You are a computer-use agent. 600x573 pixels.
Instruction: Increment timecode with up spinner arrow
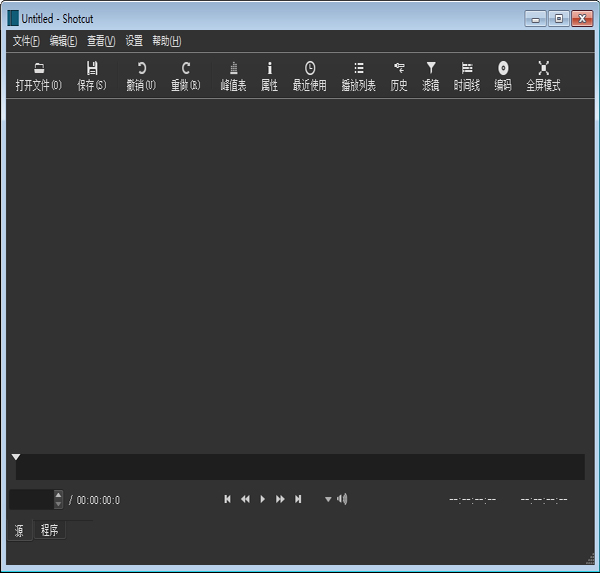tap(58, 495)
